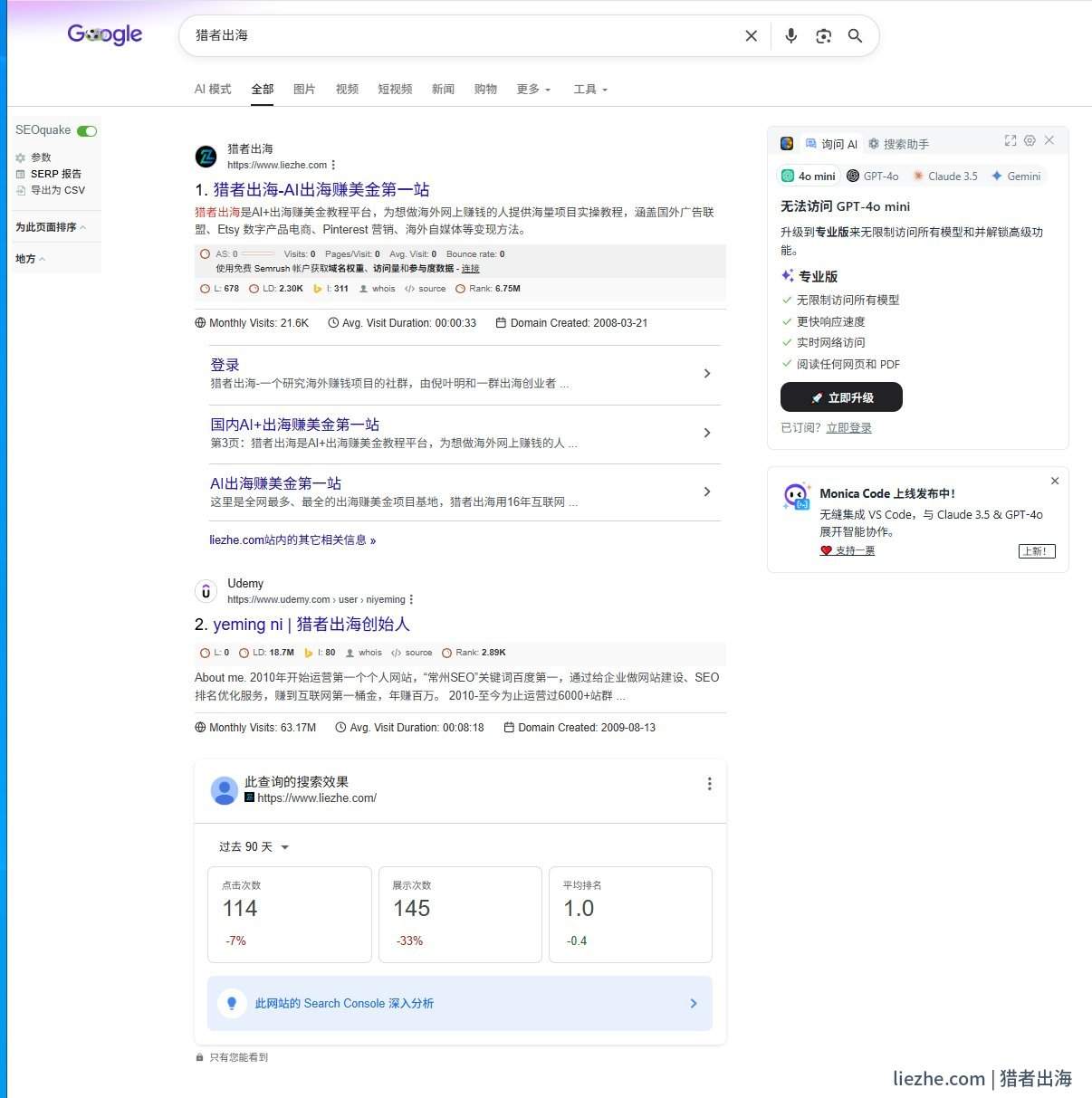The image size is (1092, 1098).
Task: Open the 工具 dropdown
Action: 590,89
